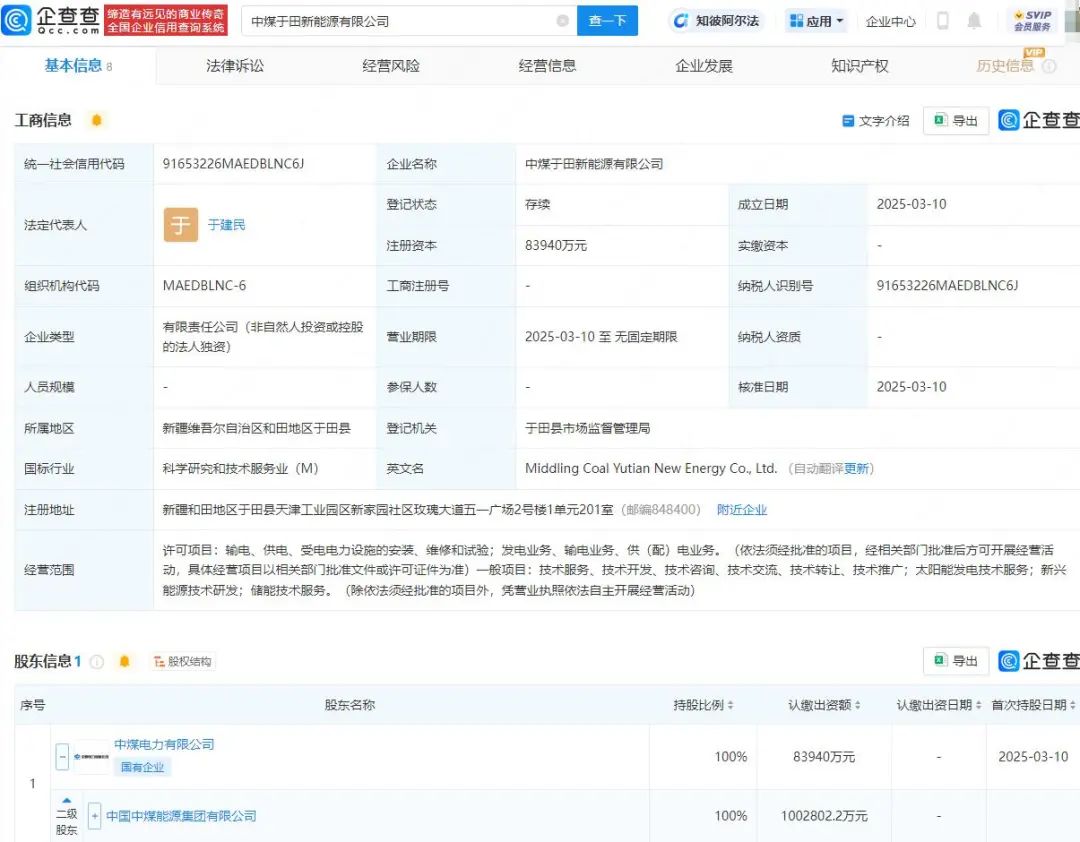
Task: Export 工商信息 with the 导出 button
Action: point(955,121)
